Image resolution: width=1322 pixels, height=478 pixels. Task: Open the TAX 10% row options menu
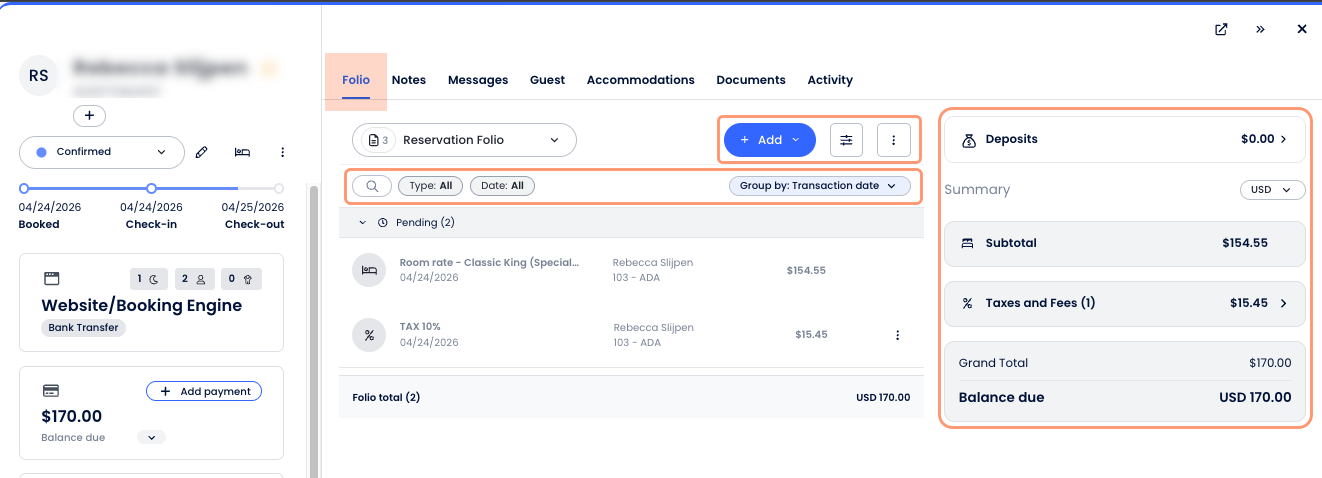coord(897,335)
